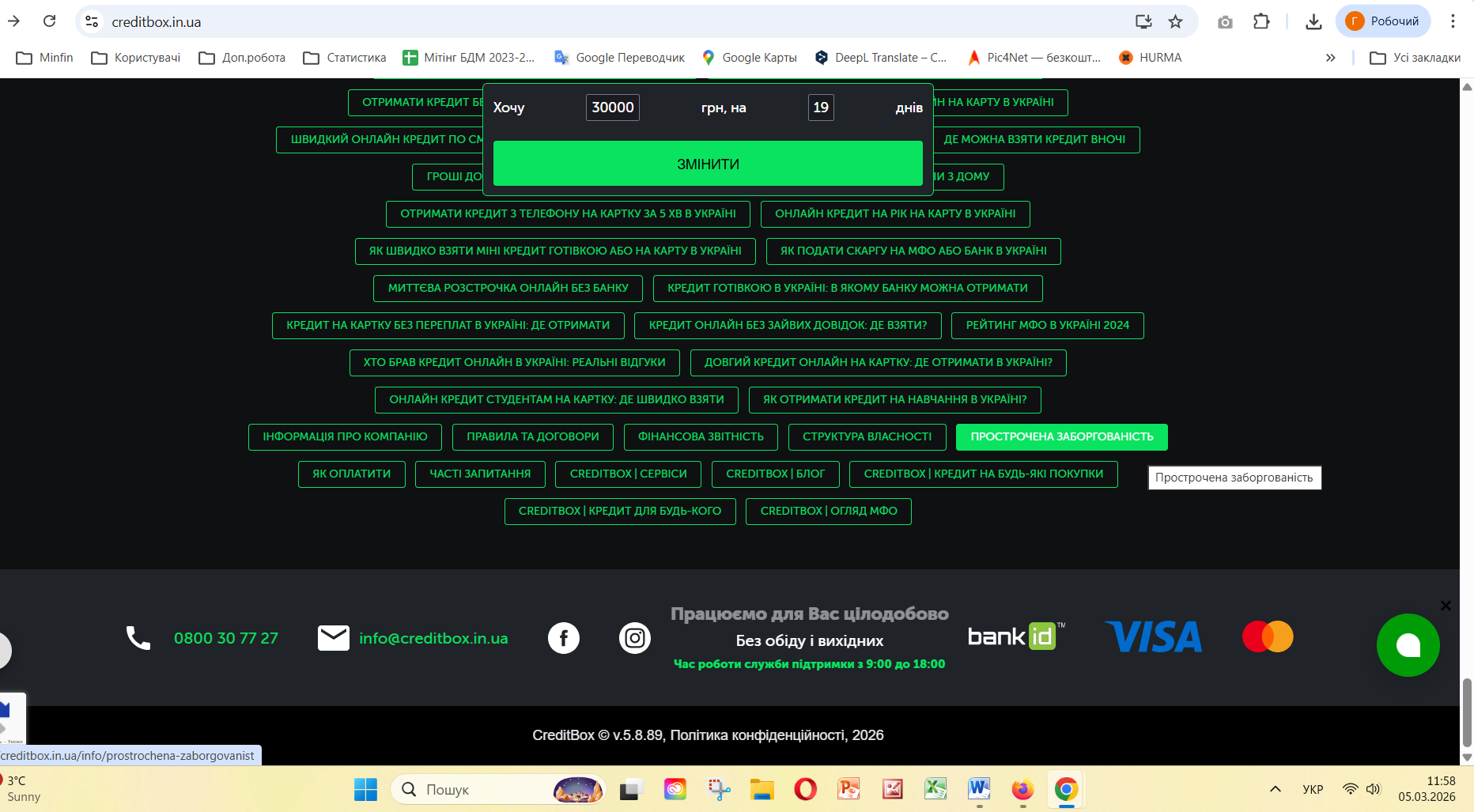Click the taskbar Пошук search box
Viewport: 1474px width, 812px height.
click(498, 789)
